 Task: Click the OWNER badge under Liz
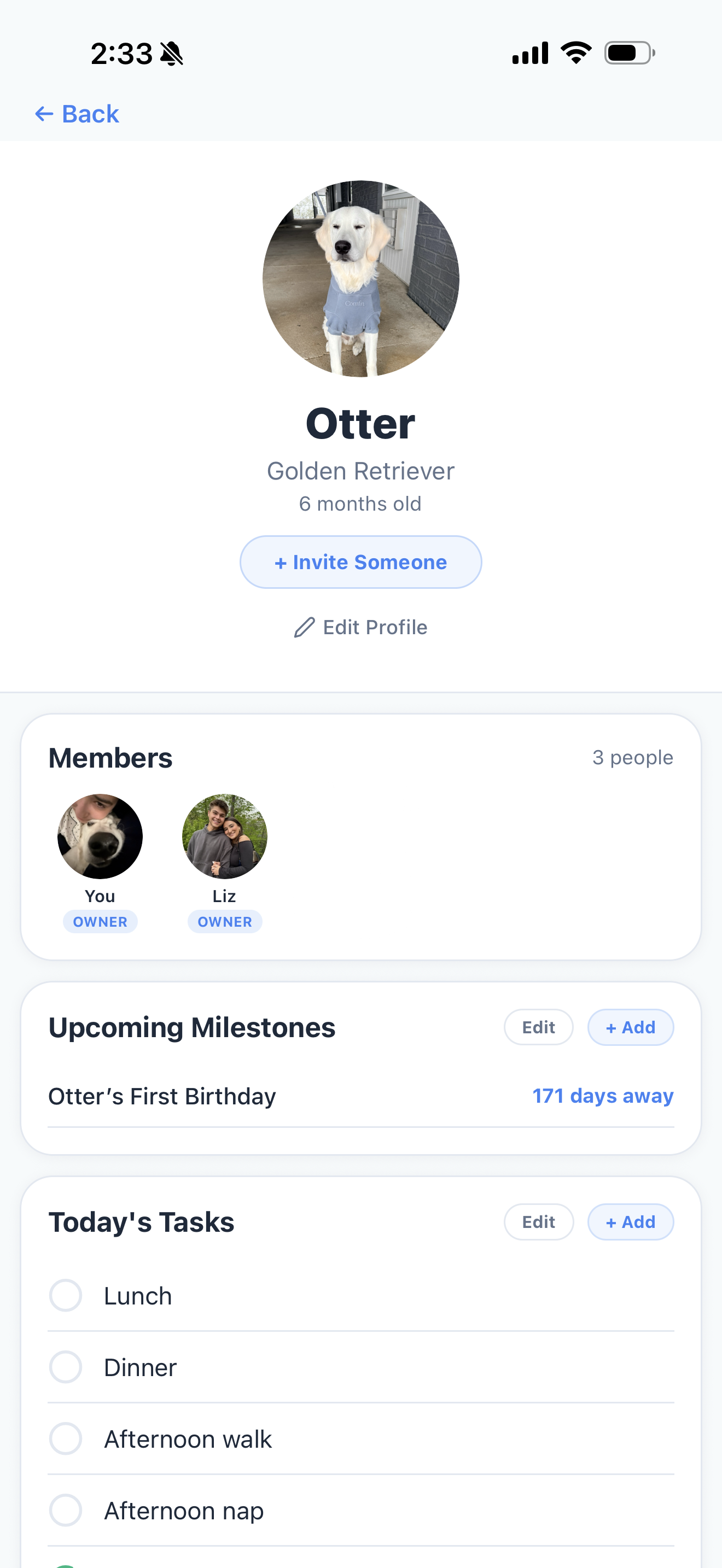[x=225, y=922]
